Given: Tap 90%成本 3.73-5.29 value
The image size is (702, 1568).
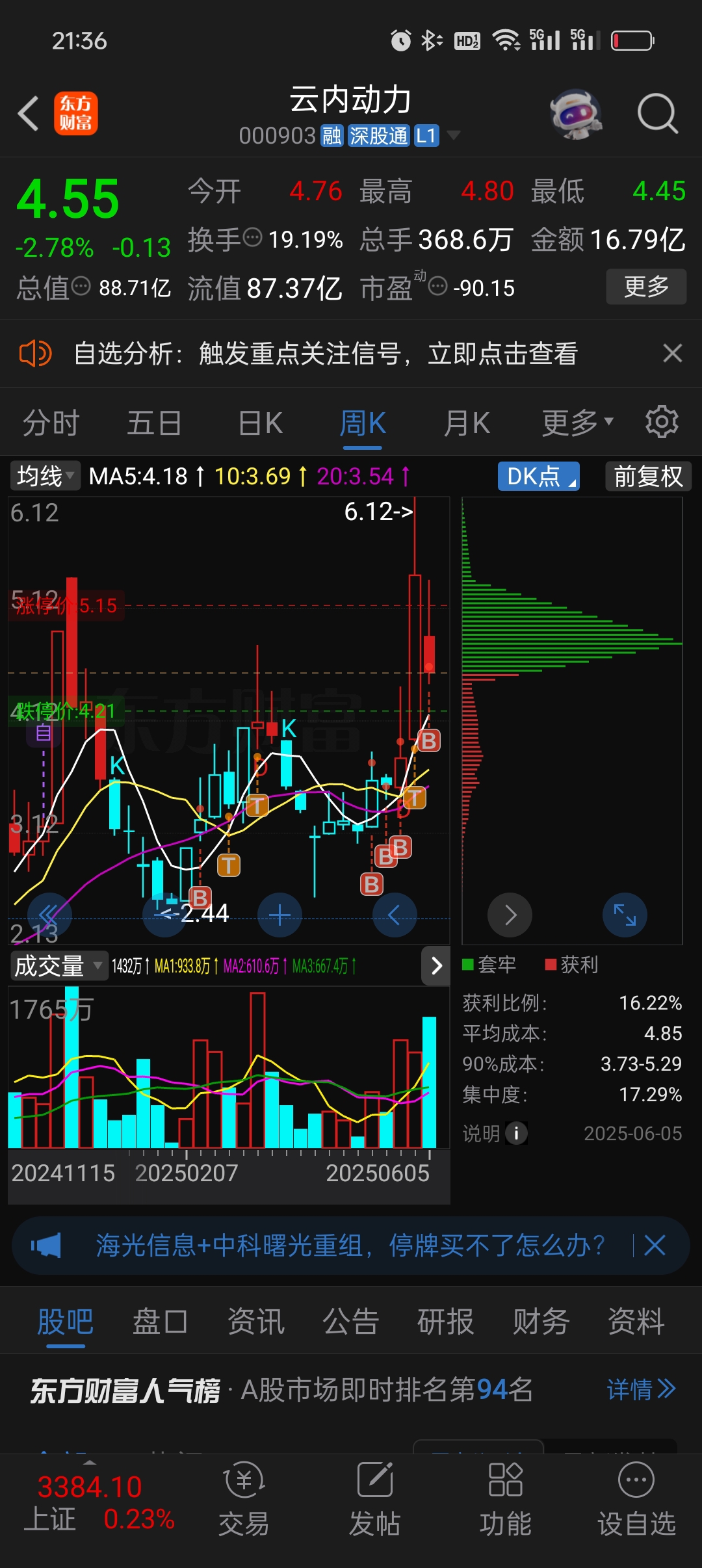Looking at the screenshot, I should pos(641,1064).
